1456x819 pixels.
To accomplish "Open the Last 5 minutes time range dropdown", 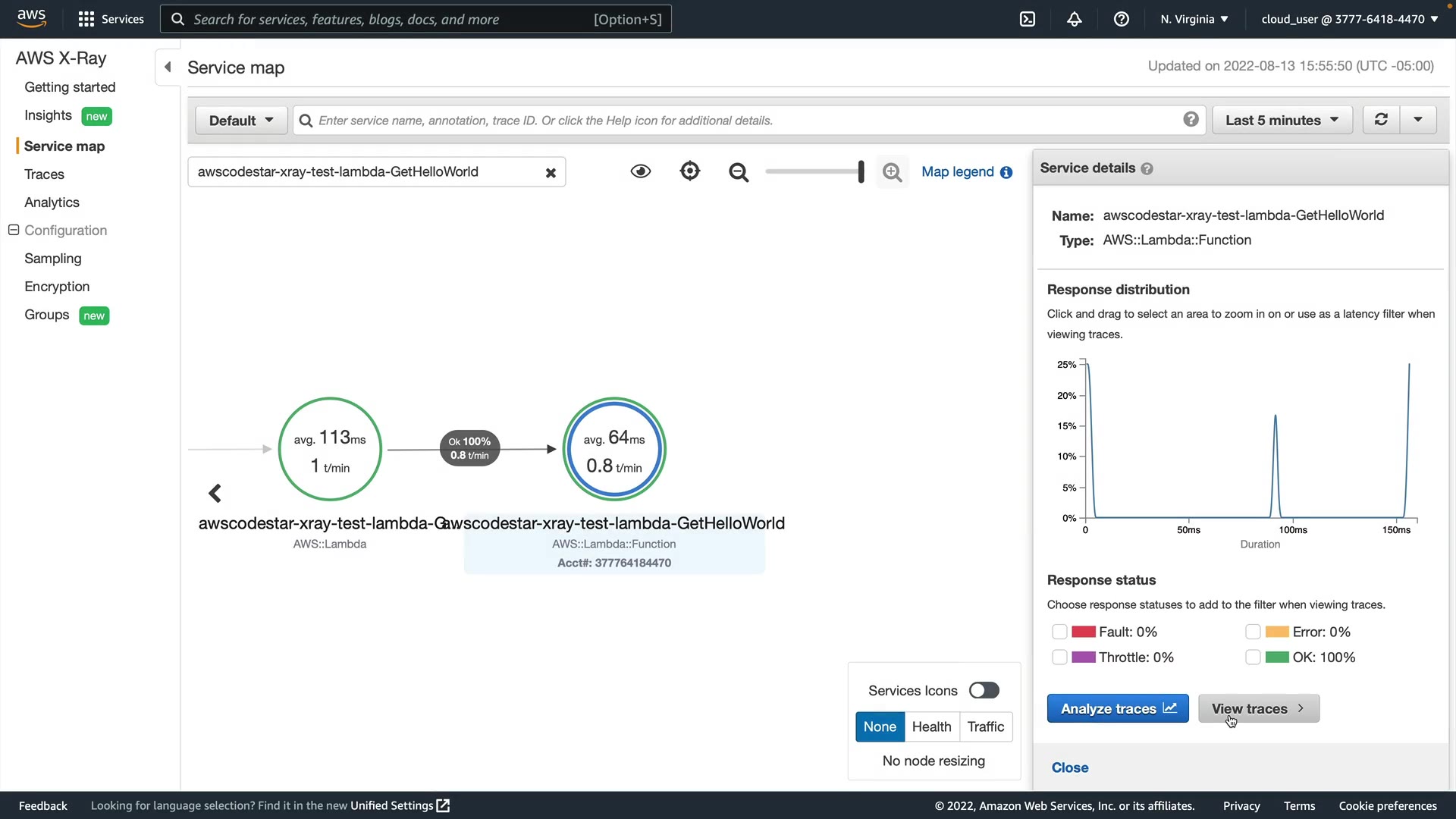I will coord(1282,121).
